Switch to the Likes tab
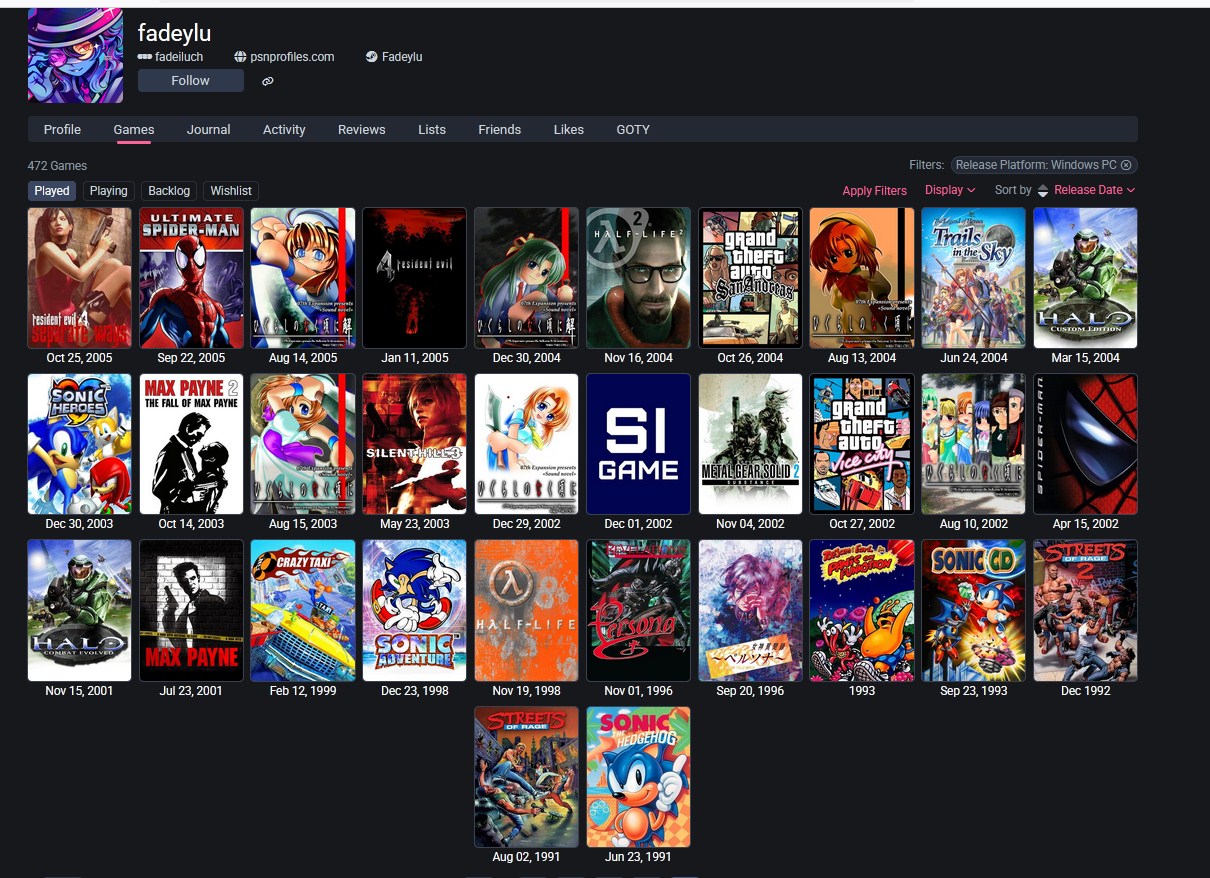The image size is (1210, 878). (x=568, y=129)
